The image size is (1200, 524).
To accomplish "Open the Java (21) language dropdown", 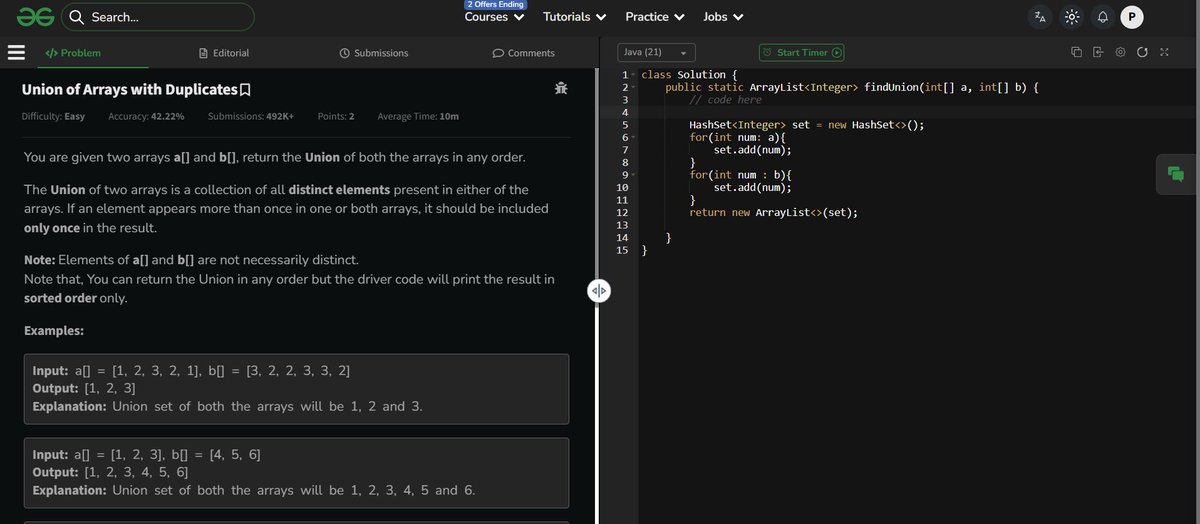I will 655,52.
